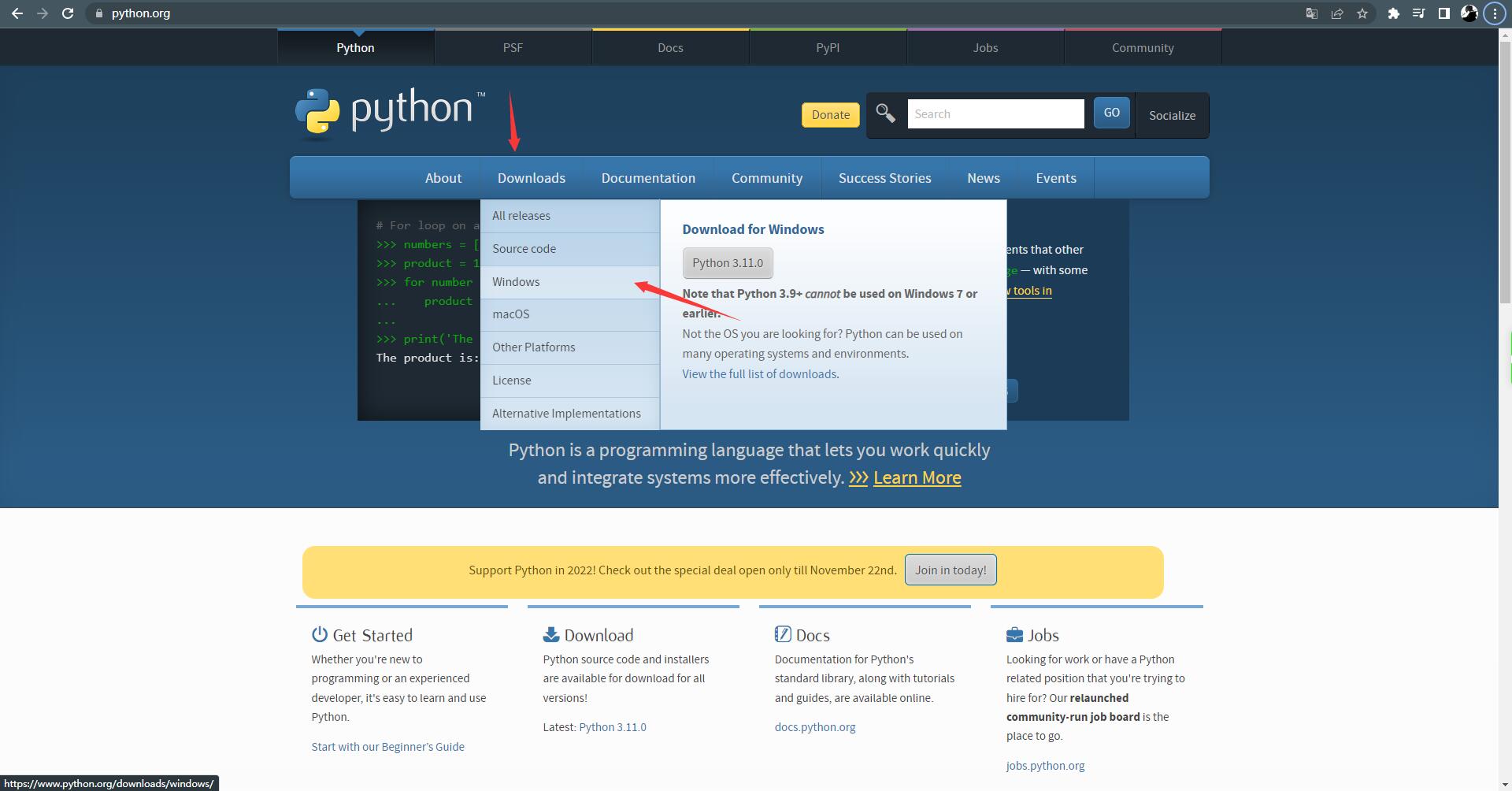Image resolution: width=1512 pixels, height=791 pixels.
Task: Switch to the PSF top tab
Action: pyautogui.click(x=513, y=47)
